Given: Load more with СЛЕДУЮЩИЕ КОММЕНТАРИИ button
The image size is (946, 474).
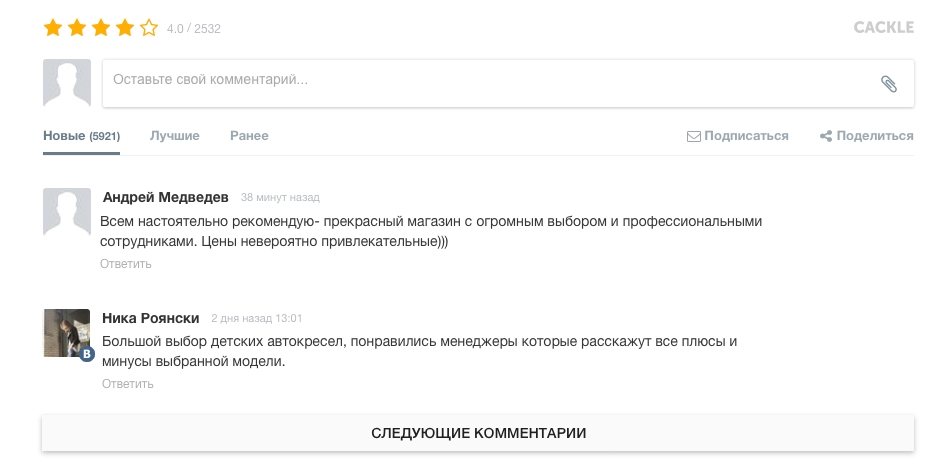Looking at the screenshot, I should tap(478, 433).
